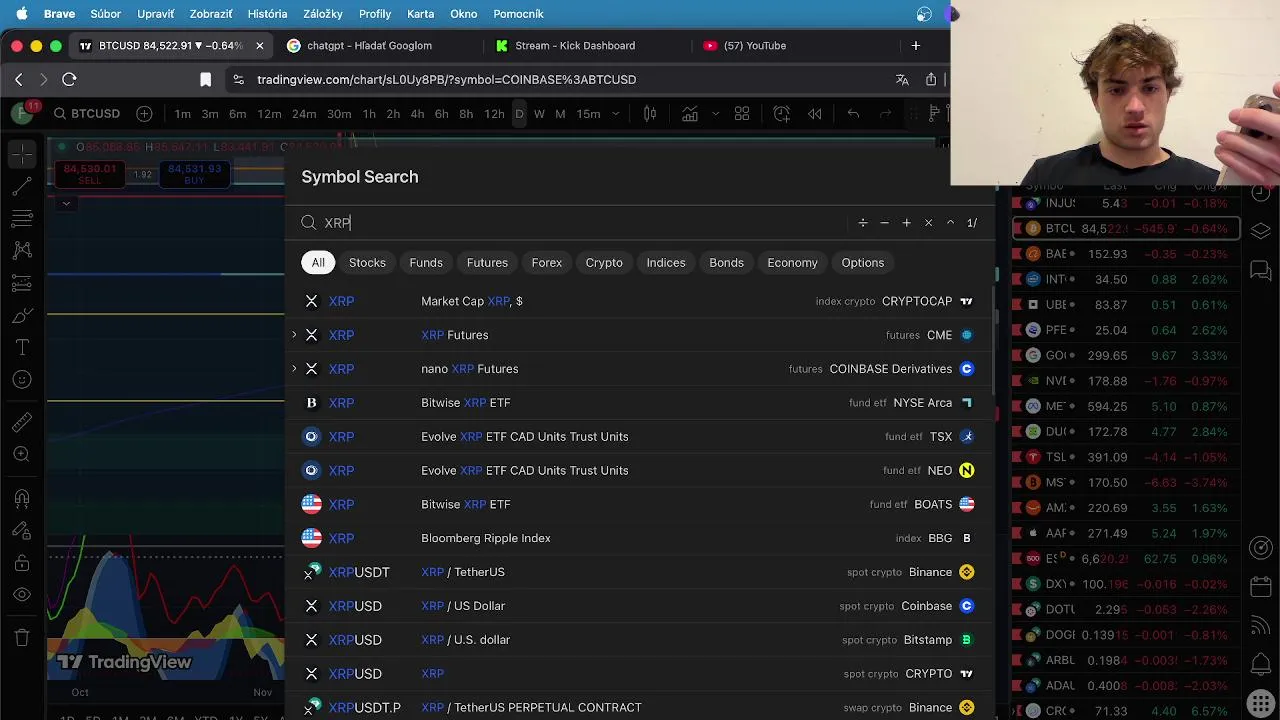The image size is (1280, 720).
Task: Filter search results by Options
Action: point(863,263)
